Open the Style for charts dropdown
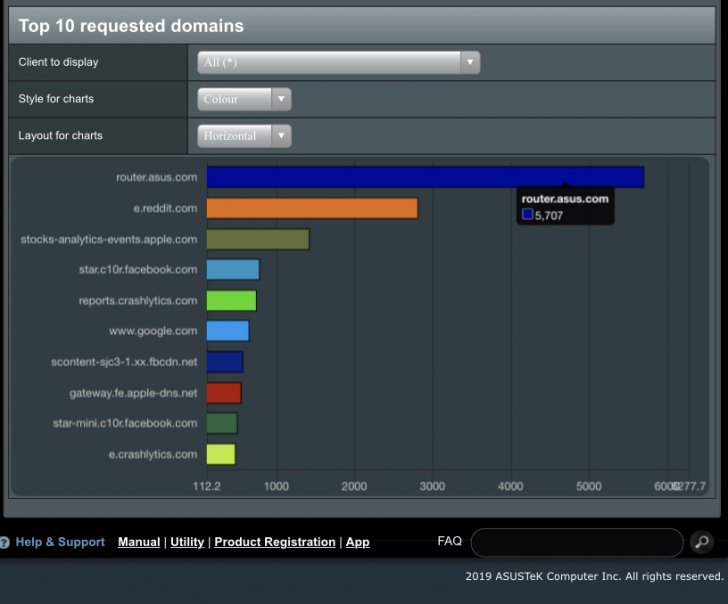Image resolution: width=728 pixels, height=604 pixels. click(244, 99)
